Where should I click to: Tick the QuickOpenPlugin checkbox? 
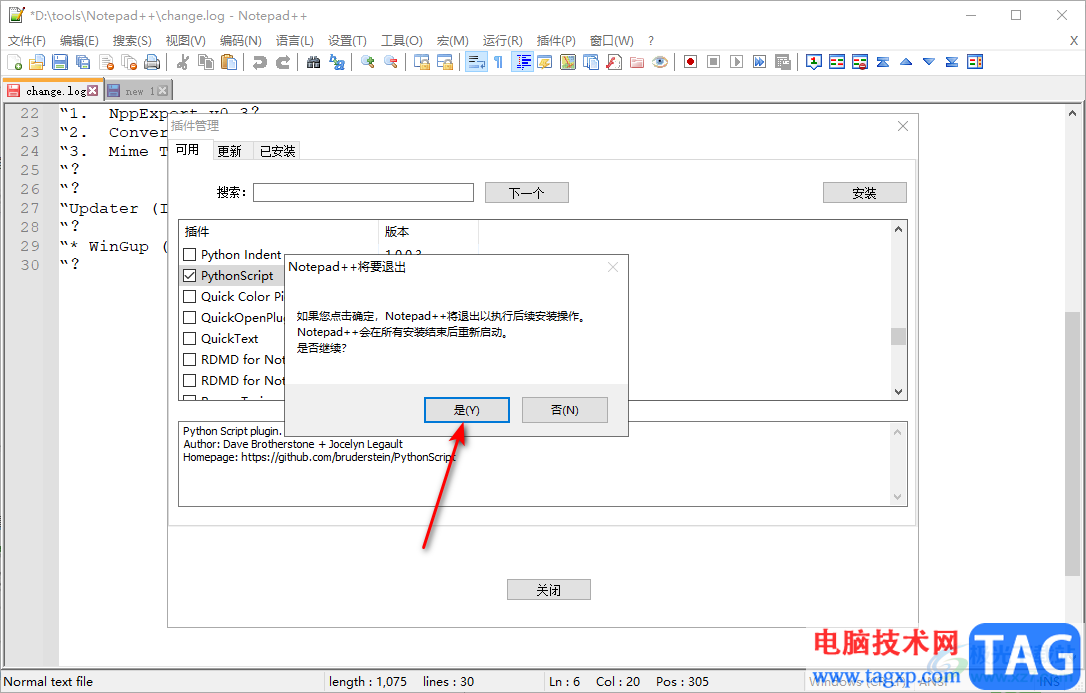(189, 318)
